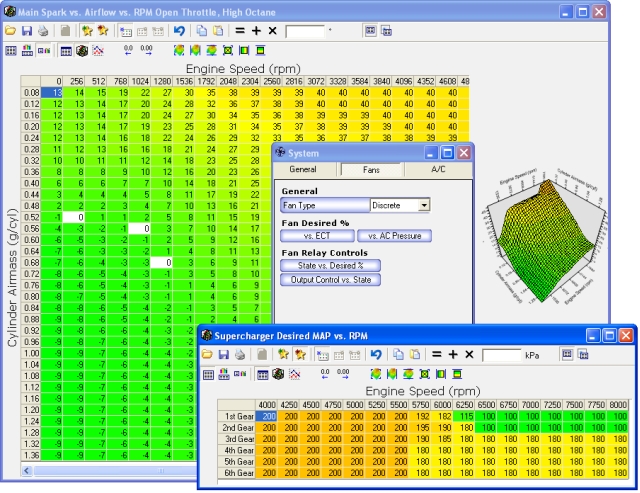The width and height of the screenshot is (640, 493).
Task: Select the white 0 cell in row 0.56
Action: coord(140,229)
